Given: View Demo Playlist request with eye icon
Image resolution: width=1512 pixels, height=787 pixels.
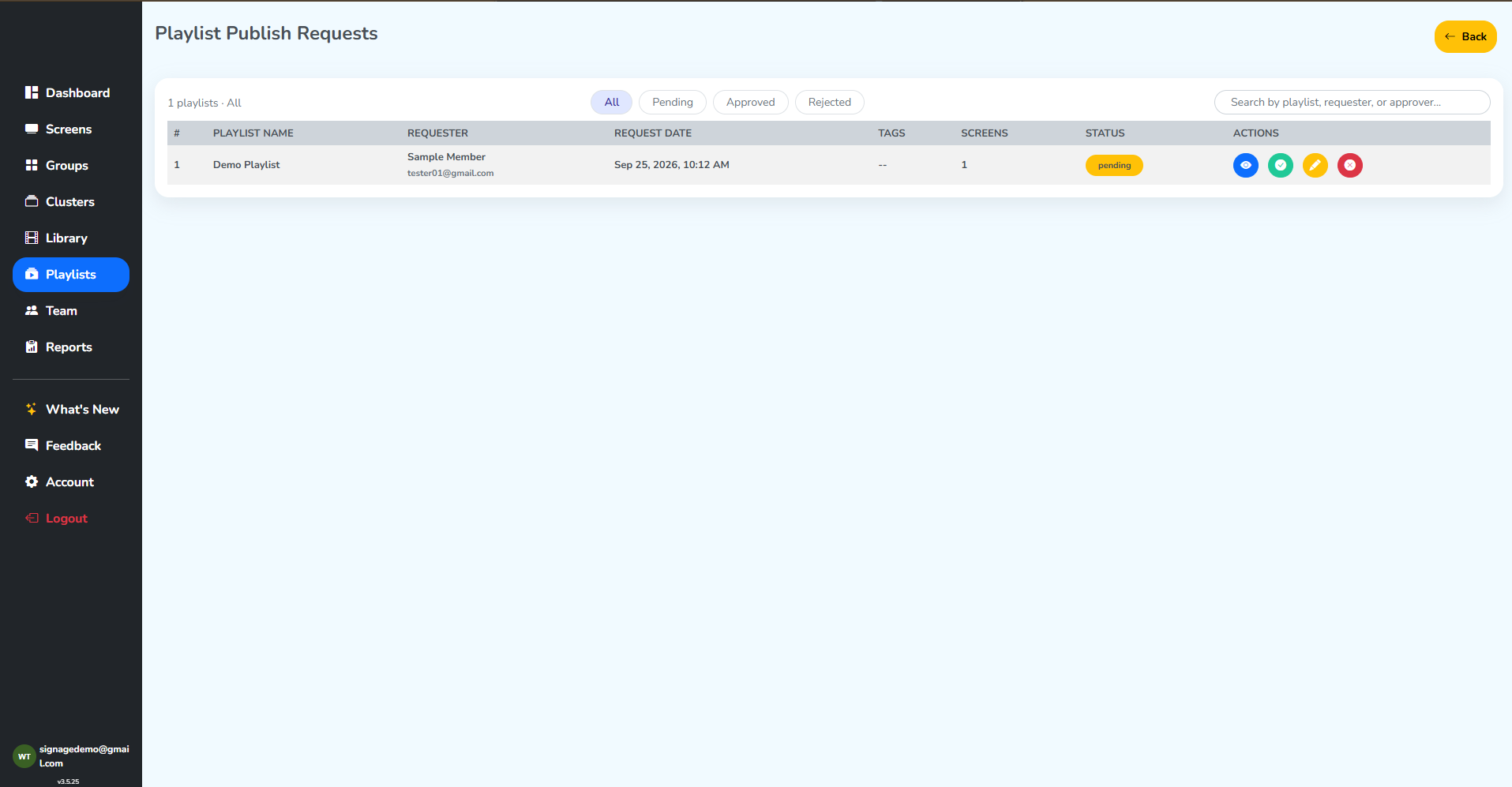Looking at the screenshot, I should click(1246, 165).
